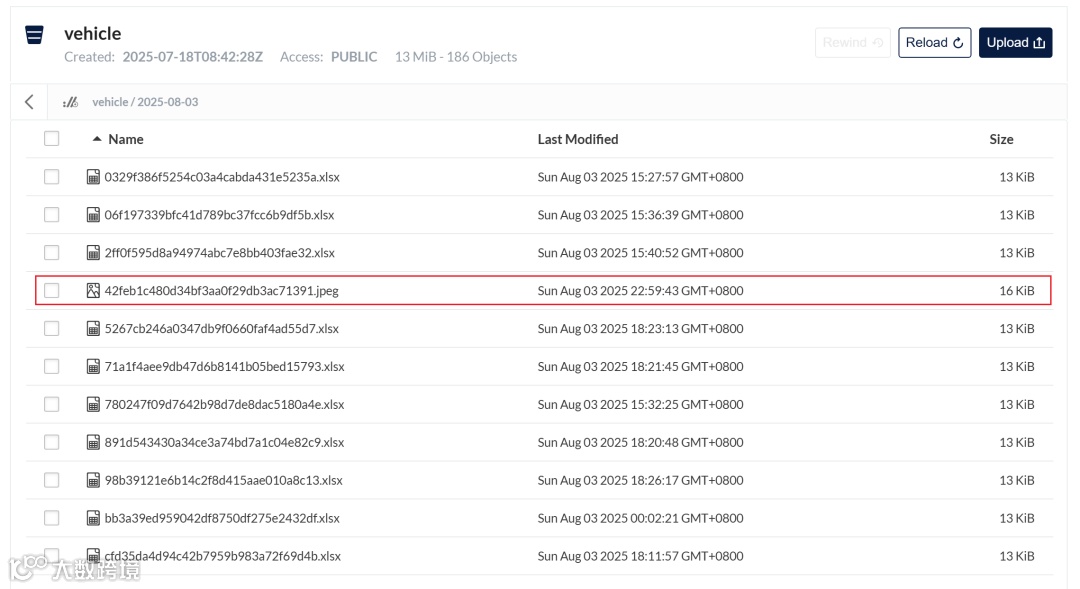Screen dimensions: 1080x589
Task: Sort by the Name column header
Action: point(125,139)
